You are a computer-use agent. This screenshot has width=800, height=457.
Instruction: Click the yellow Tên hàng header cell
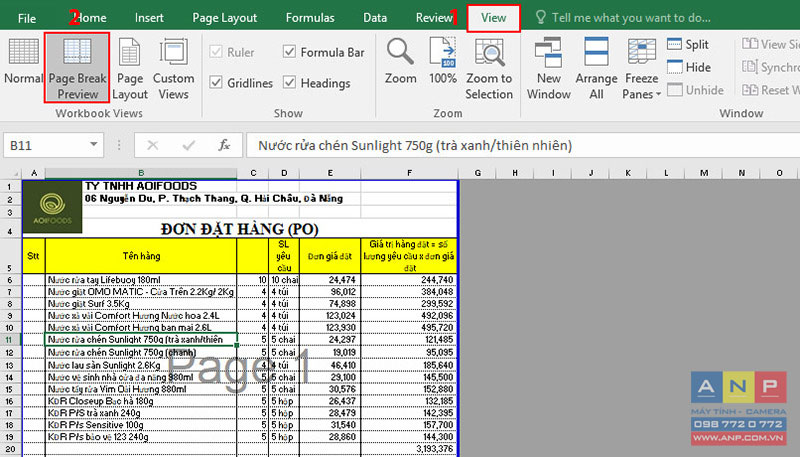141,256
